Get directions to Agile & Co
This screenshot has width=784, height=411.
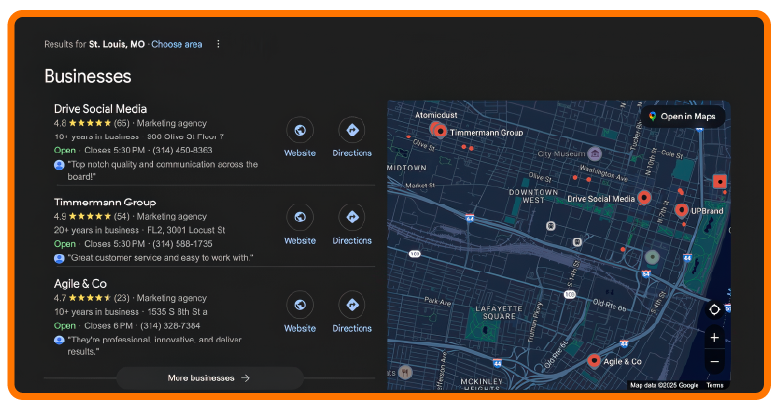point(351,305)
